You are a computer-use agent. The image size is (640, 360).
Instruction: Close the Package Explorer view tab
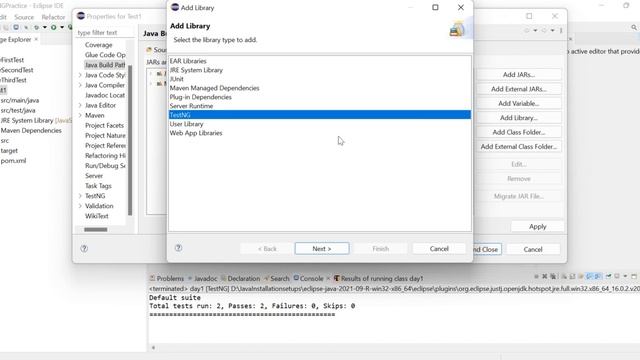coord(36,39)
